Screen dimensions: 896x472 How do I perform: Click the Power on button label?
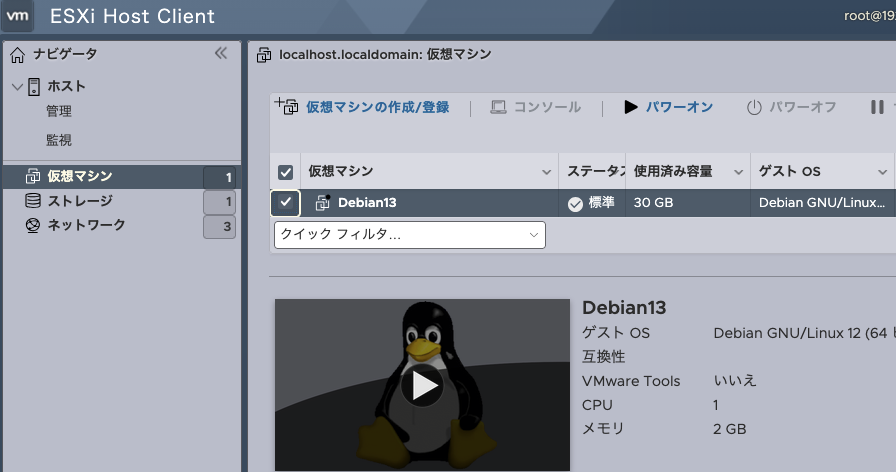click(x=679, y=107)
